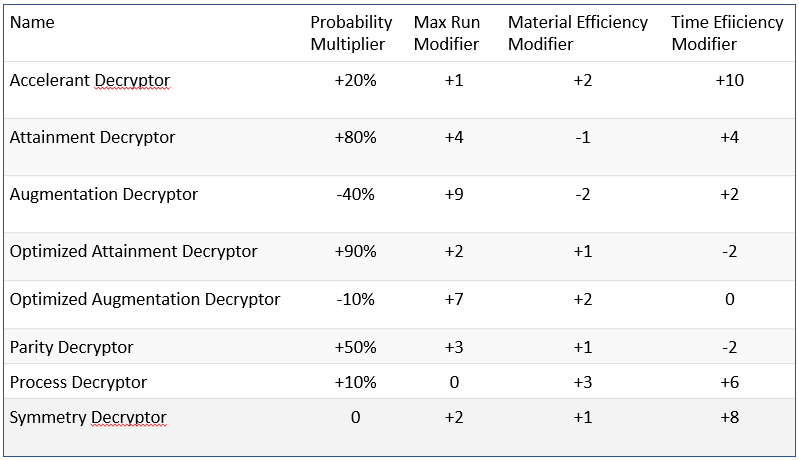
Task: Click the Name column header
Action: tap(32, 22)
